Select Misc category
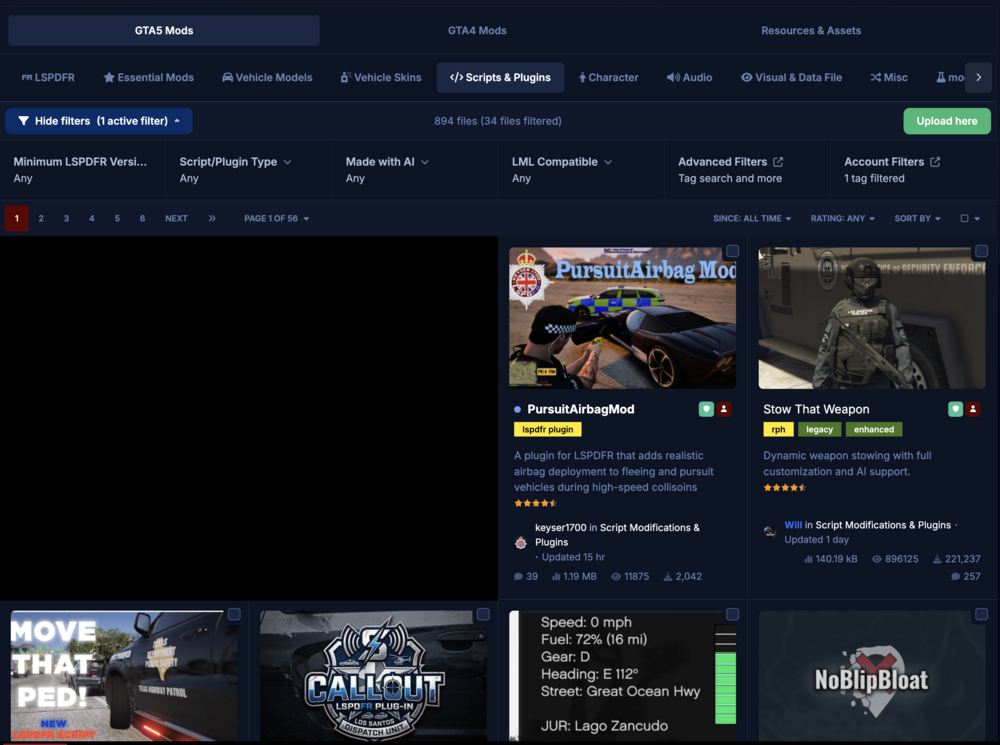This screenshot has width=1000, height=745. [889, 77]
